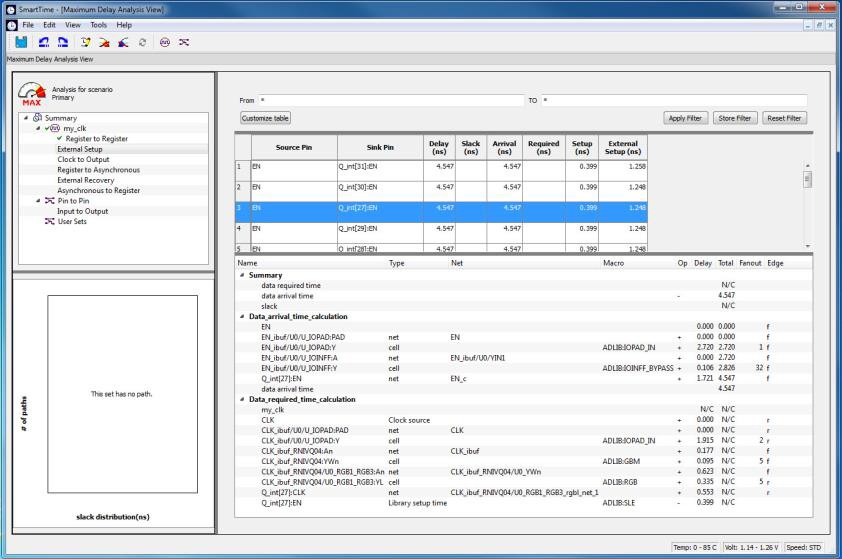
Task: Open the Tools menu
Action: point(98,24)
